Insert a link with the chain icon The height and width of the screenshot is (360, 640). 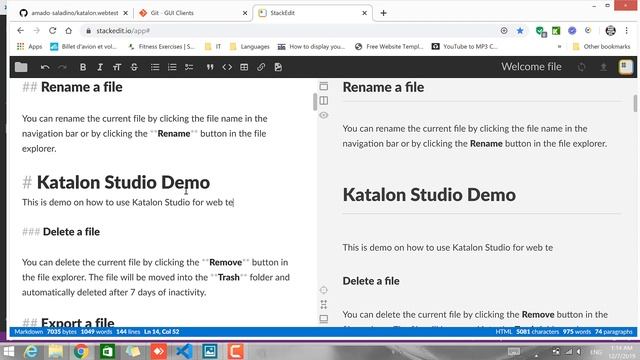(261, 67)
